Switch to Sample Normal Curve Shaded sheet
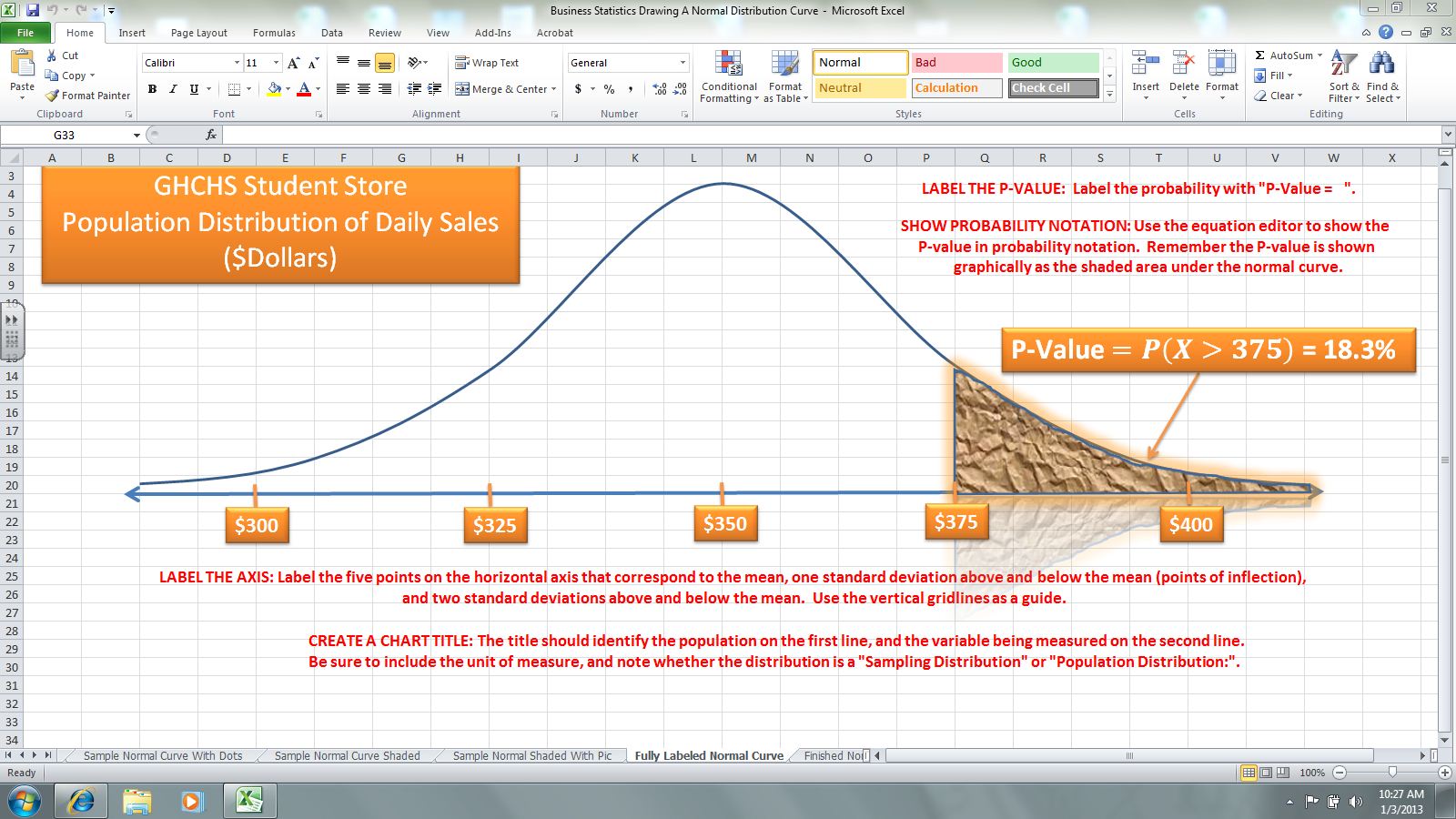This screenshot has height=819, width=1456. point(347,755)
